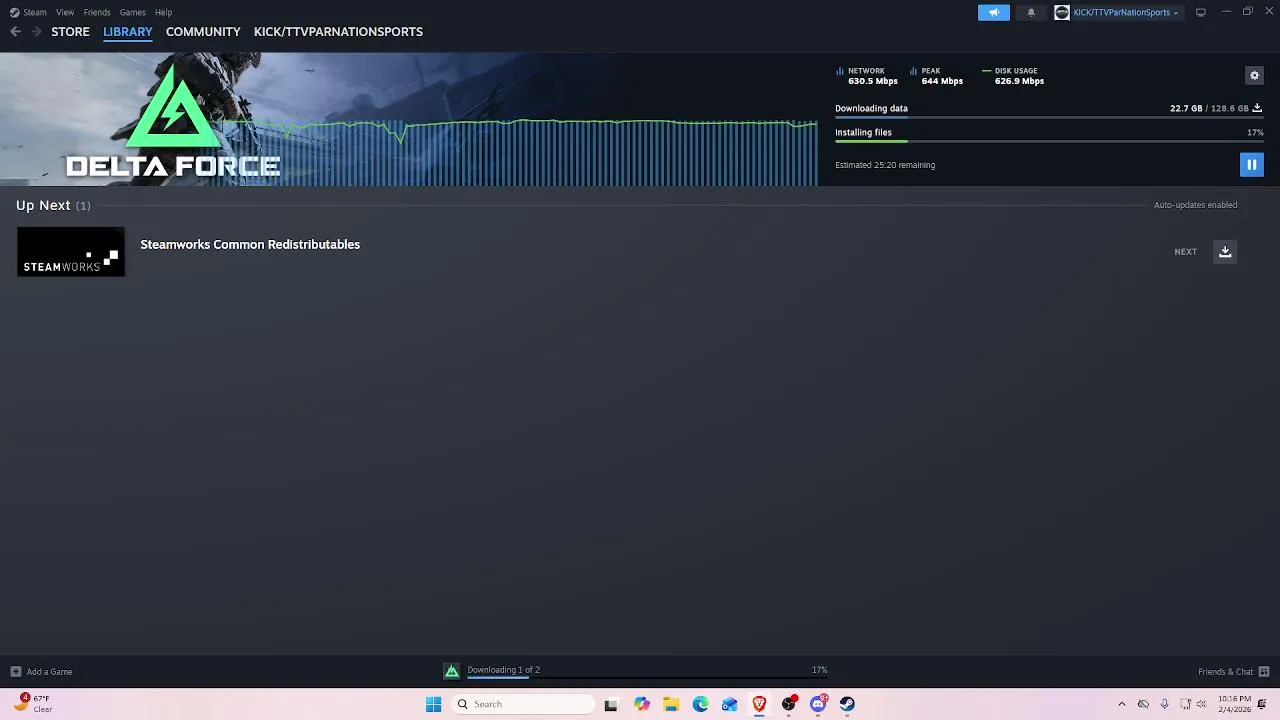Click the Friends & Chat grid icon
The image size is (1280, 720).
click(1264, 672)
